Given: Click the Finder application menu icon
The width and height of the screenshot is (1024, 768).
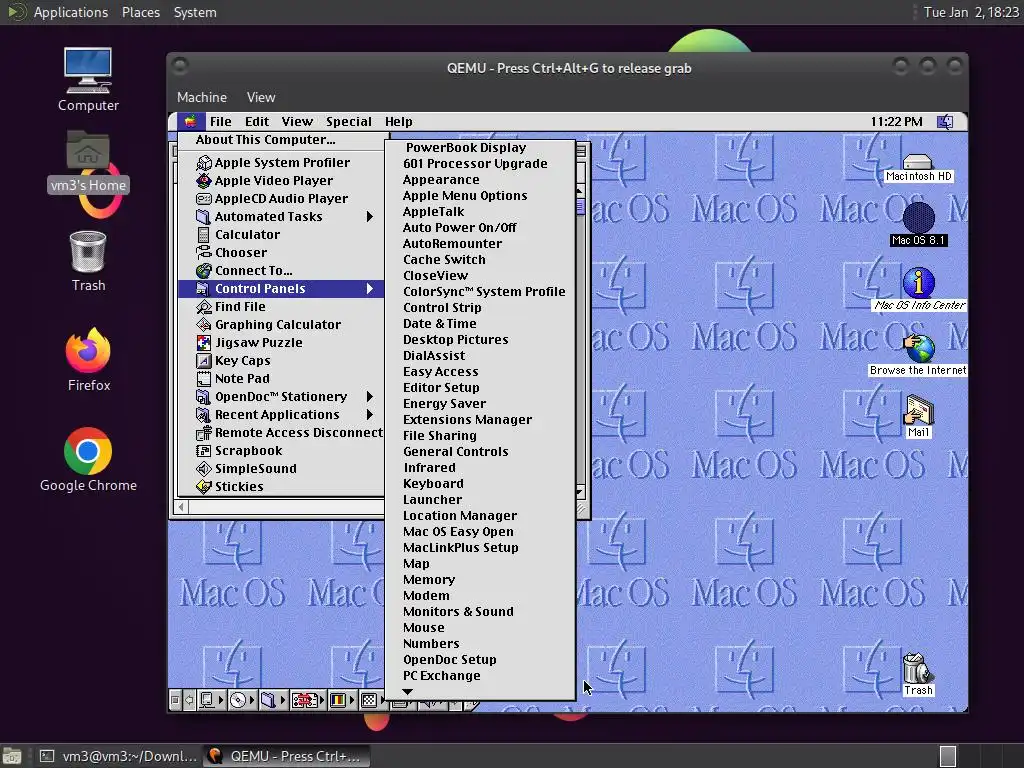Looking at the screenshot, I should (x=945, y=121).
